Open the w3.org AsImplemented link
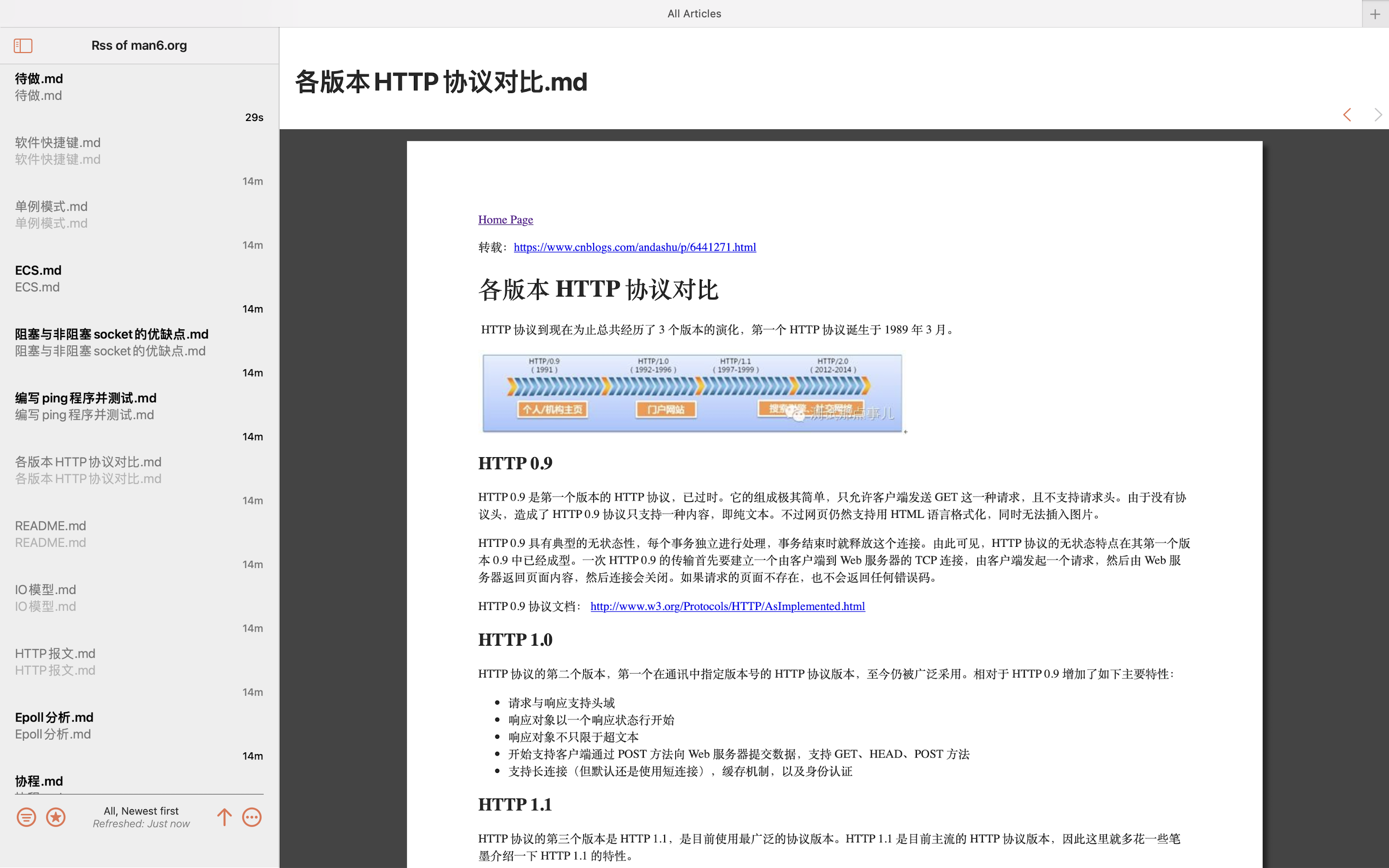This screenshot has width=1389, height=868. 727,606
